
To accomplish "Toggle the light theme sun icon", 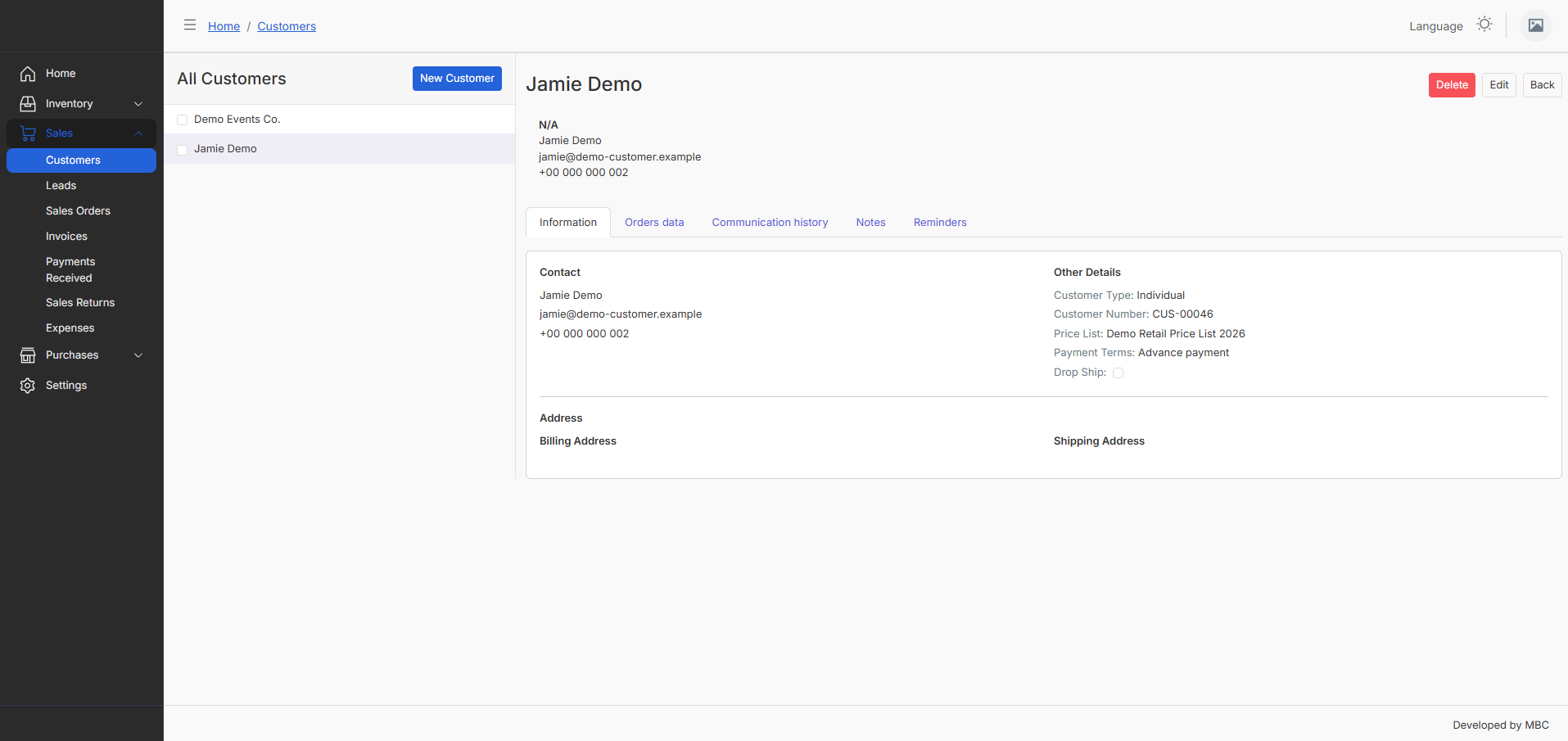I will 1484,25.
